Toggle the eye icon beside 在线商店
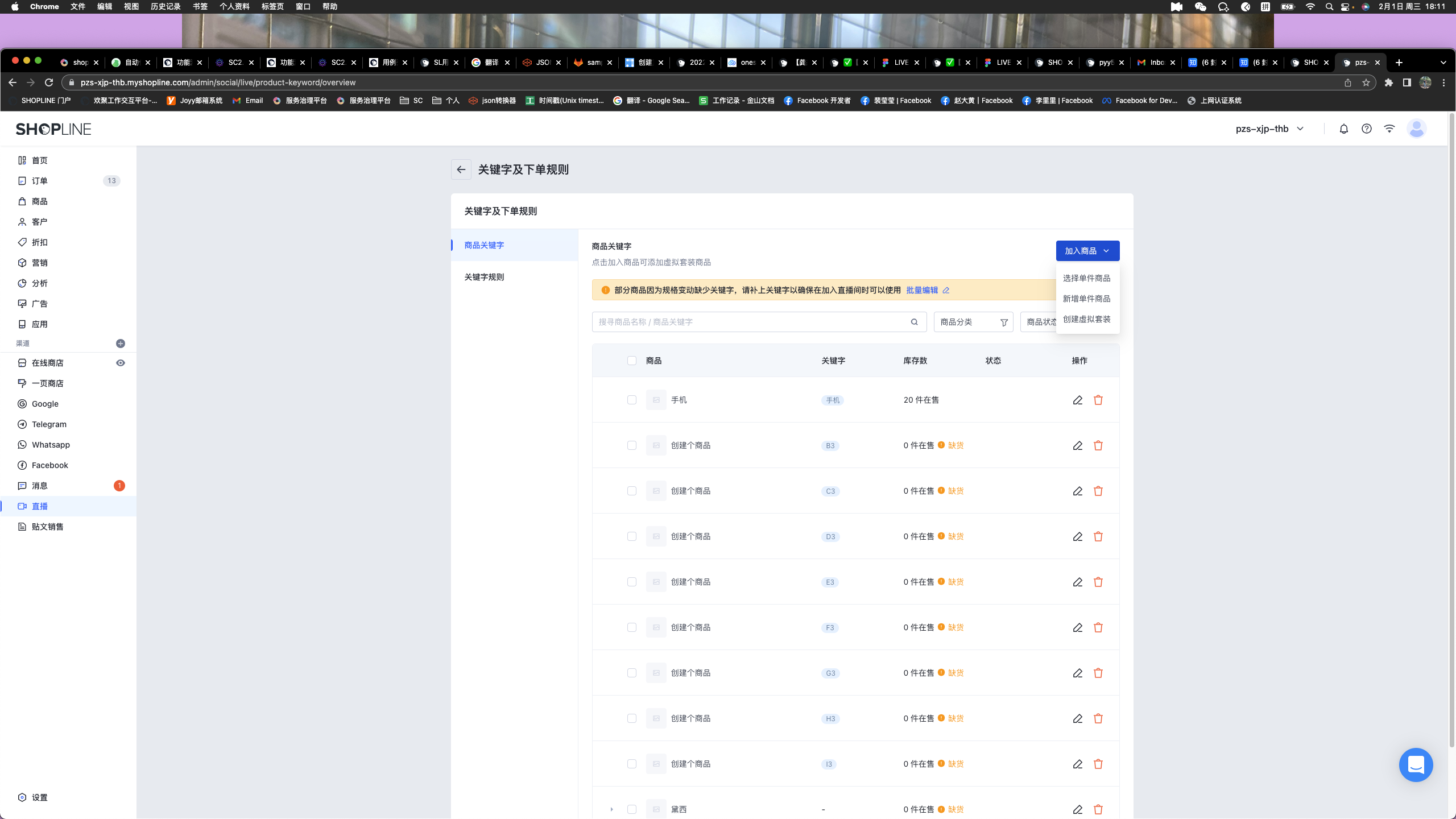 point(120,363)
